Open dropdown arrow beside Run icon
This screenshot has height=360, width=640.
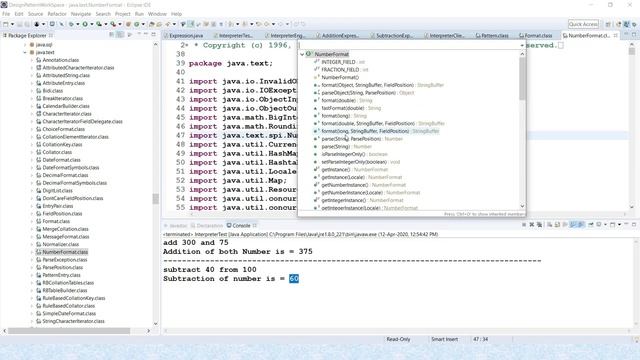(92, 24)
